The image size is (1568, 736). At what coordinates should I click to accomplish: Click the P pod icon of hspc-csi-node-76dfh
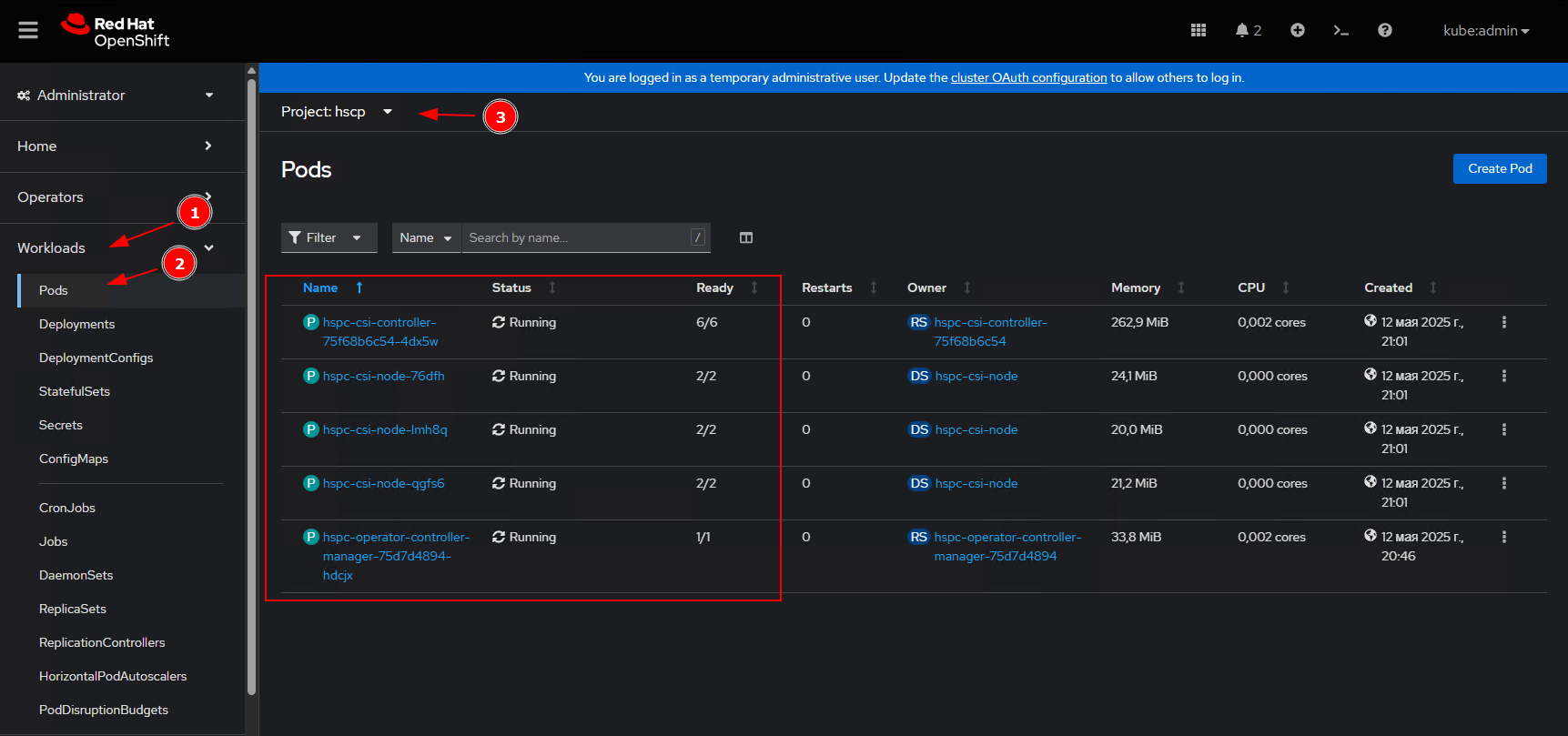pos(311,376)
